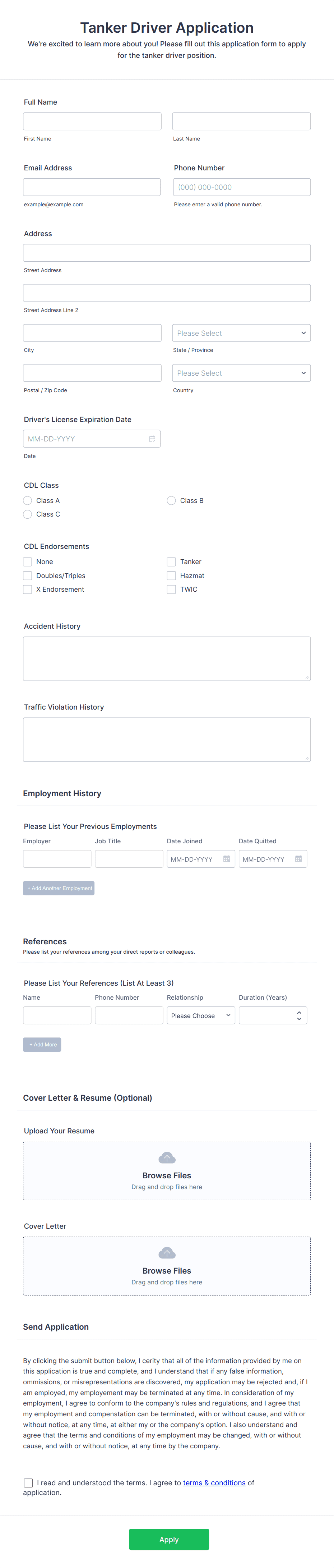
Task: Select the Class B radio option
Action: tap(172, 500)
